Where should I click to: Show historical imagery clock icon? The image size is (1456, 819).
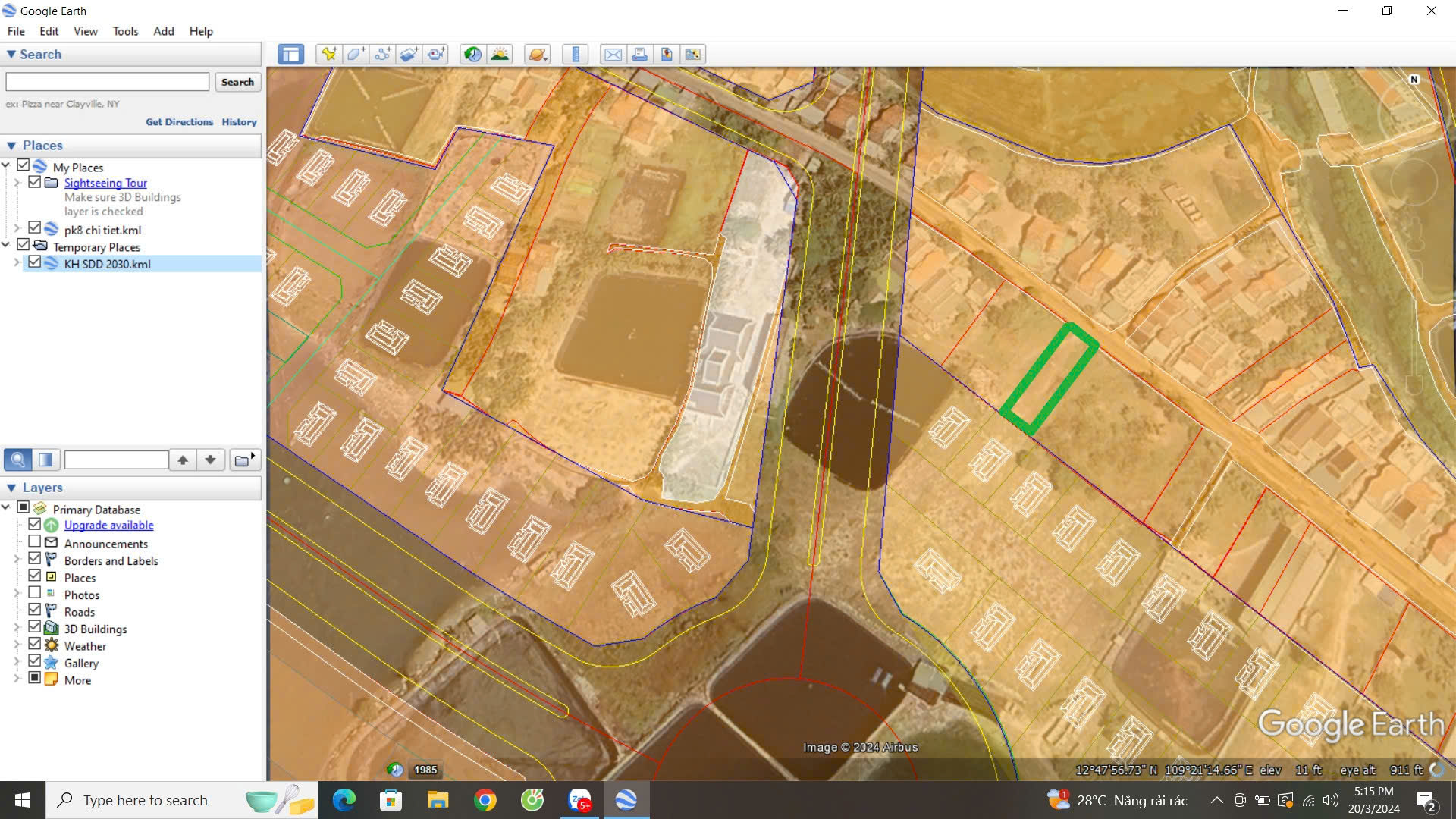tap(472, 54)
